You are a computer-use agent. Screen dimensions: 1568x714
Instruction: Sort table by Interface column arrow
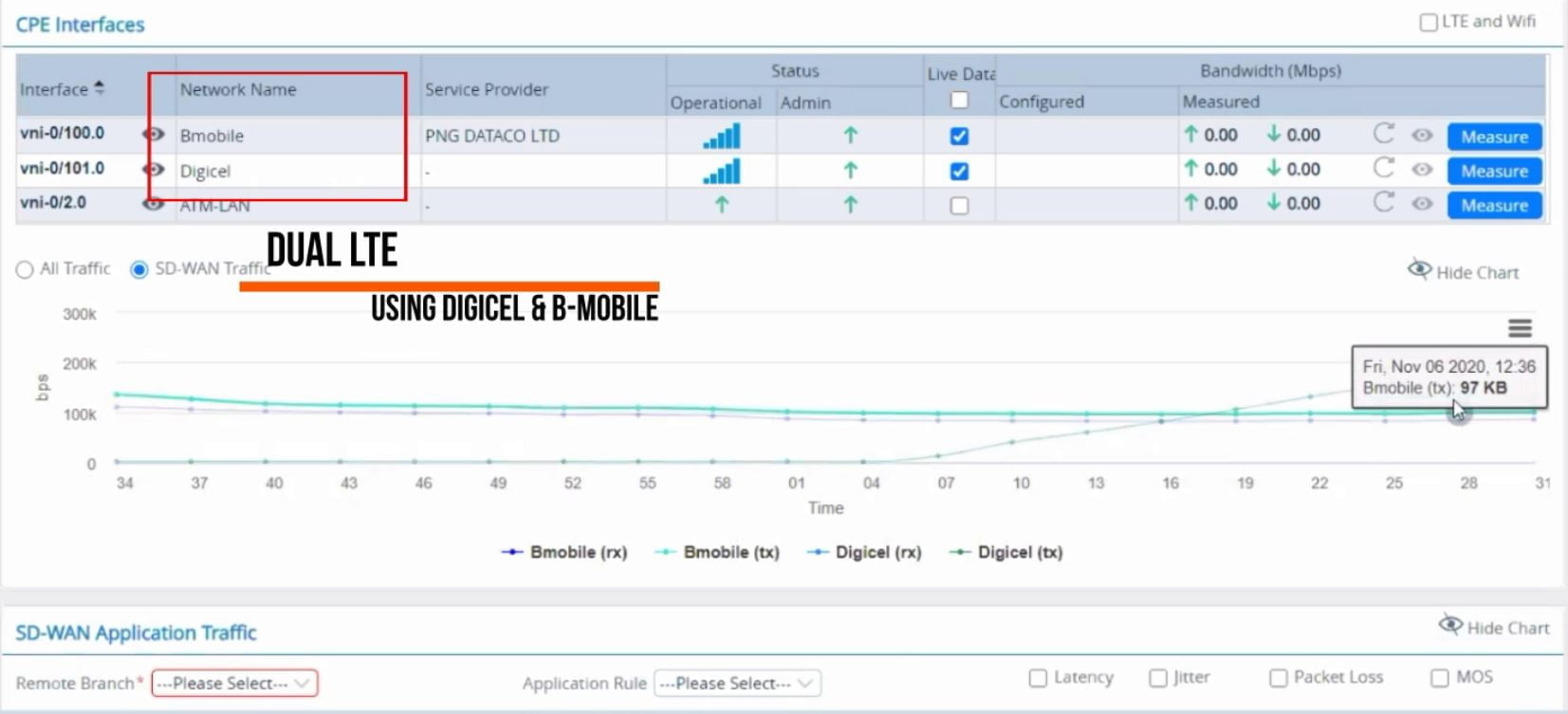[x=100, y=88]
